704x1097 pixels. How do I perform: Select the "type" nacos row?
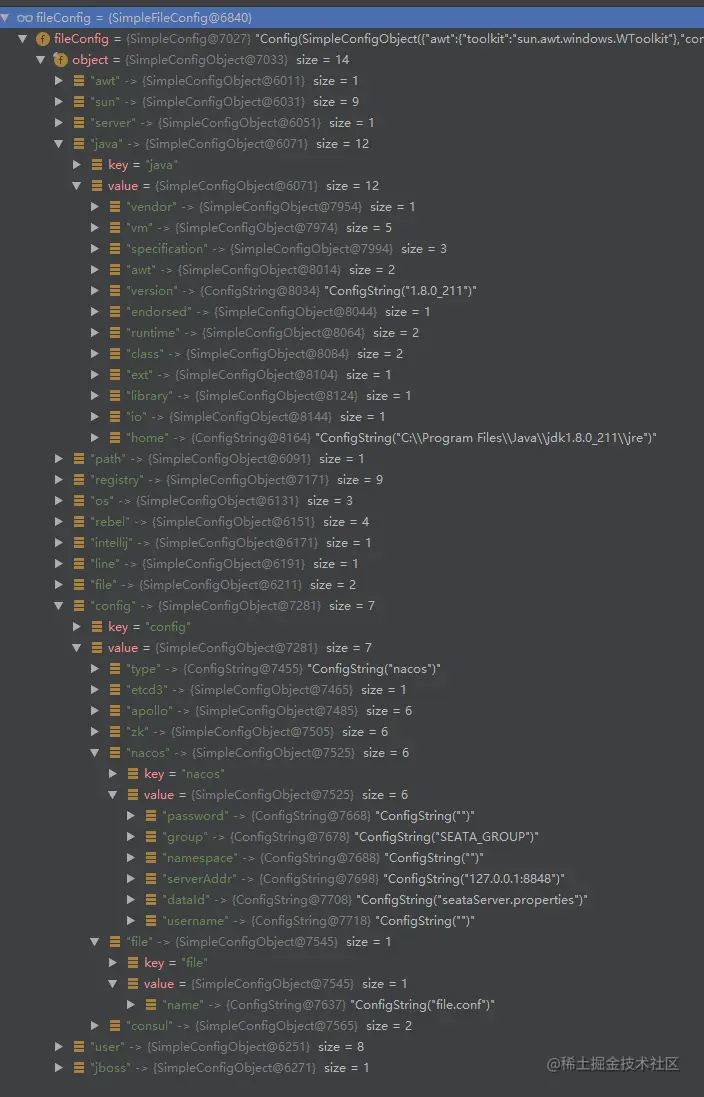tap(352, 668)
